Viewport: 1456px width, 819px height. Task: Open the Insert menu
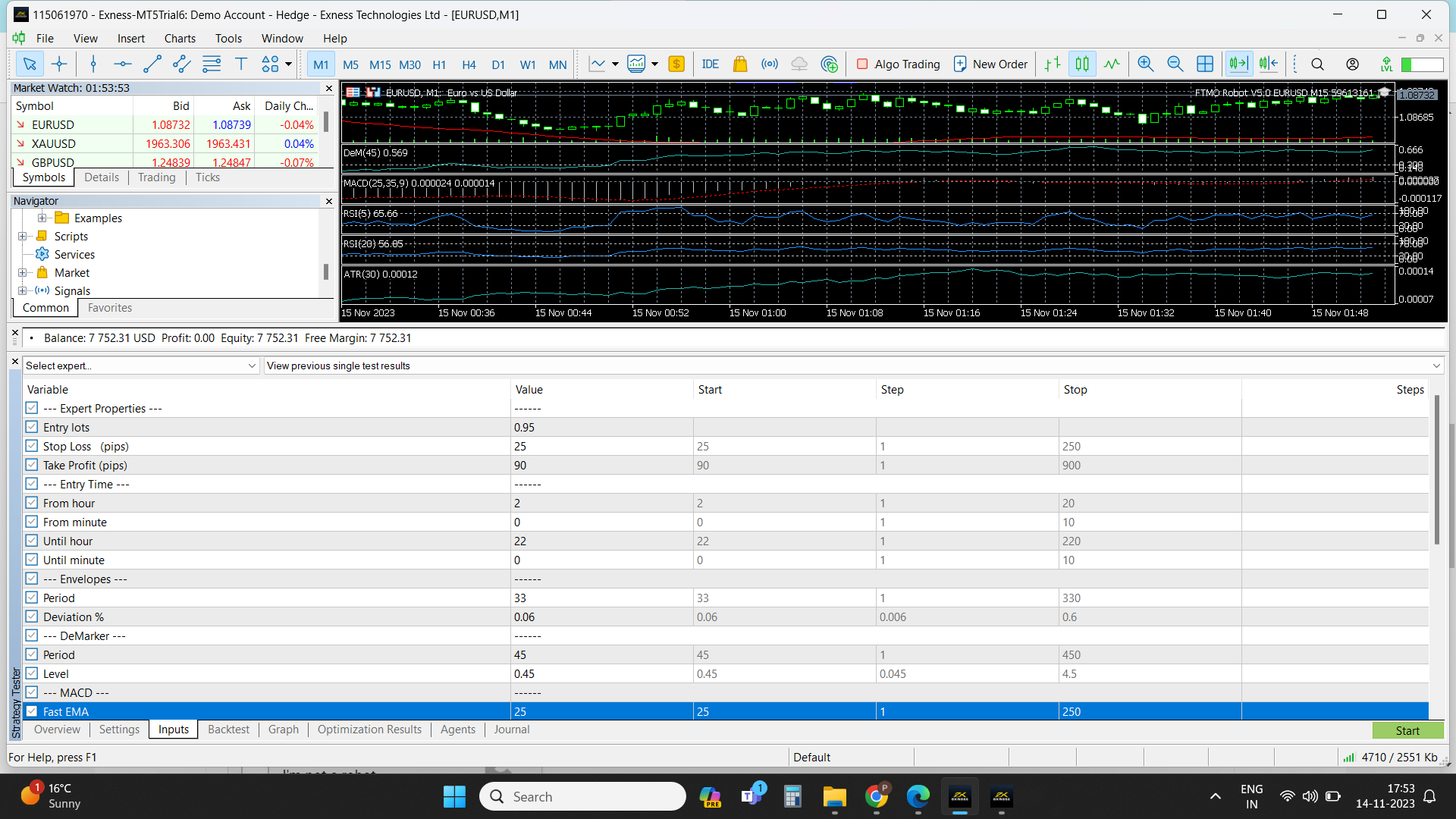(x=130, y=39)
